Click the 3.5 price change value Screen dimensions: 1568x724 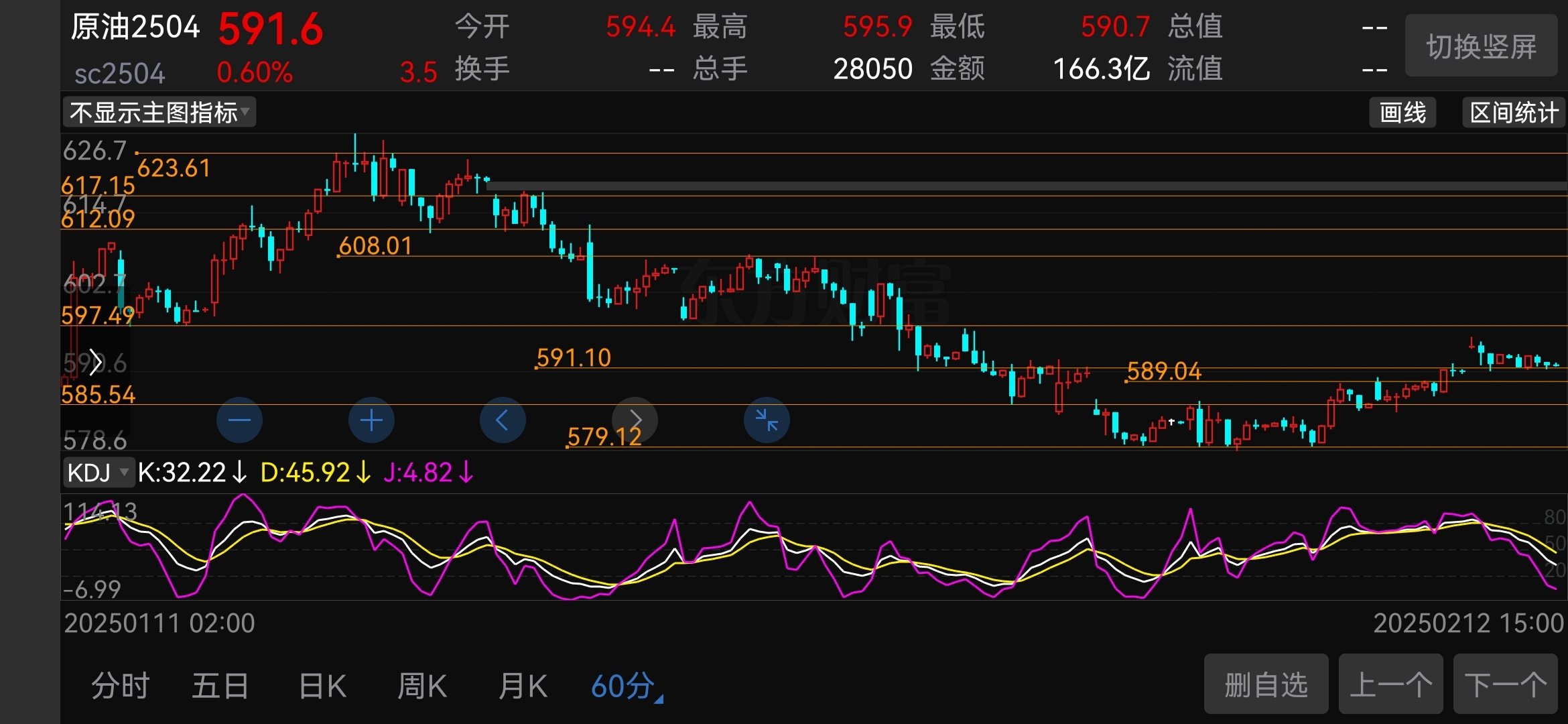click(419, 72)
